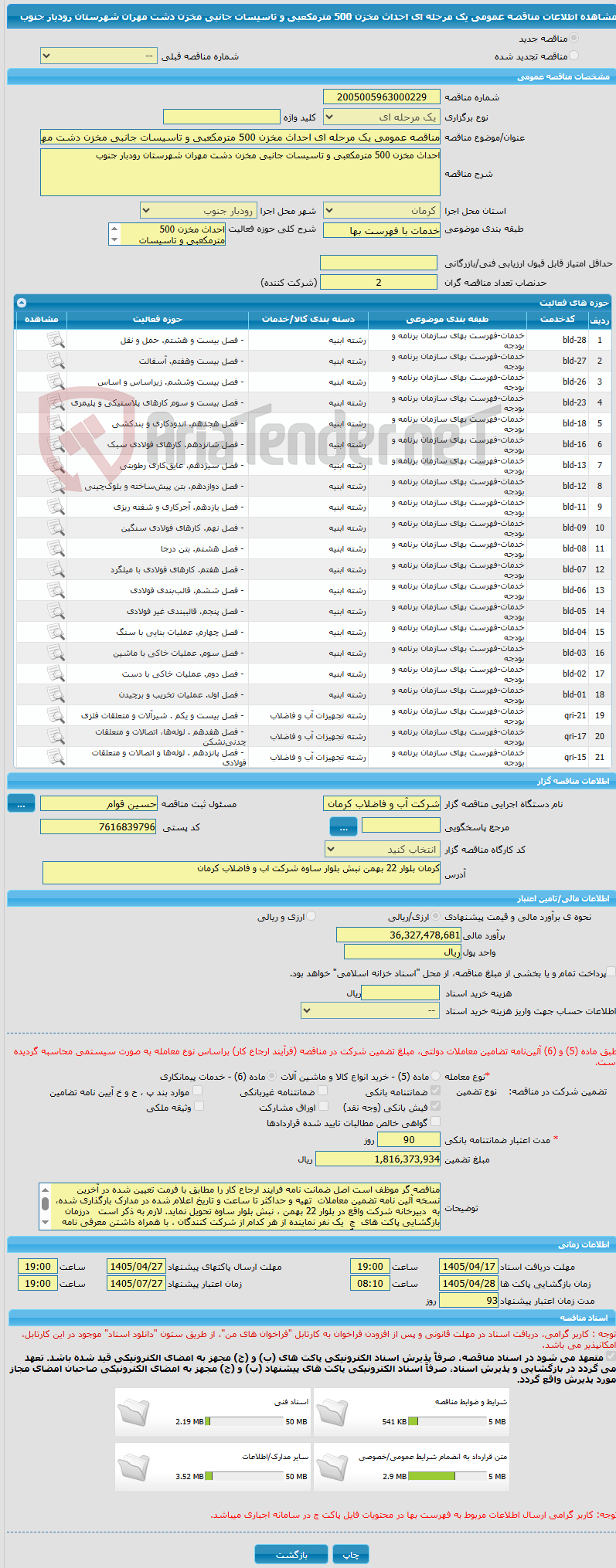
Task: Click the حوزه فعالیت column header
Action: coord(158,319)
